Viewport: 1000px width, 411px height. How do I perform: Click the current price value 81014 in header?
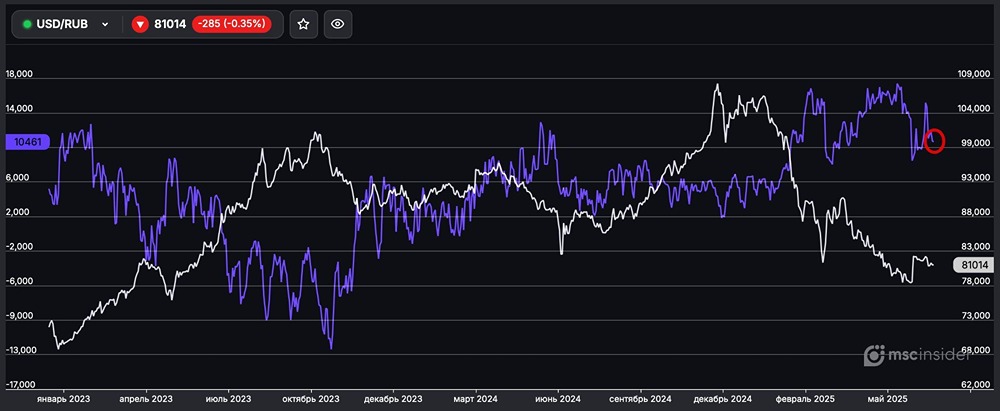[x=170, y=24]
